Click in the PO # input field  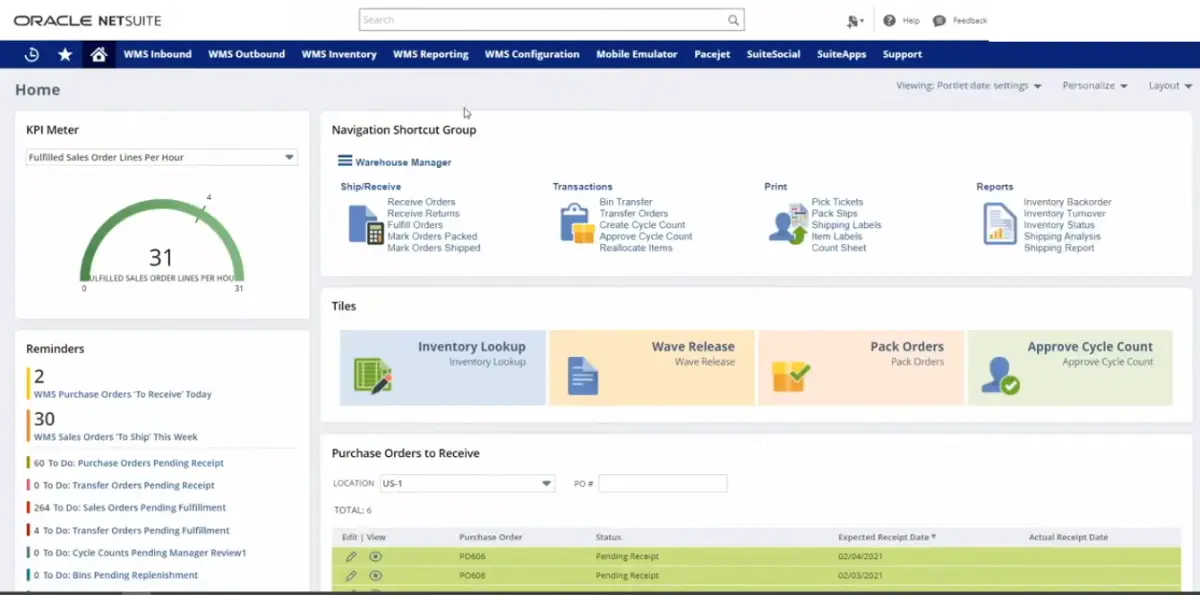point(662,483)
